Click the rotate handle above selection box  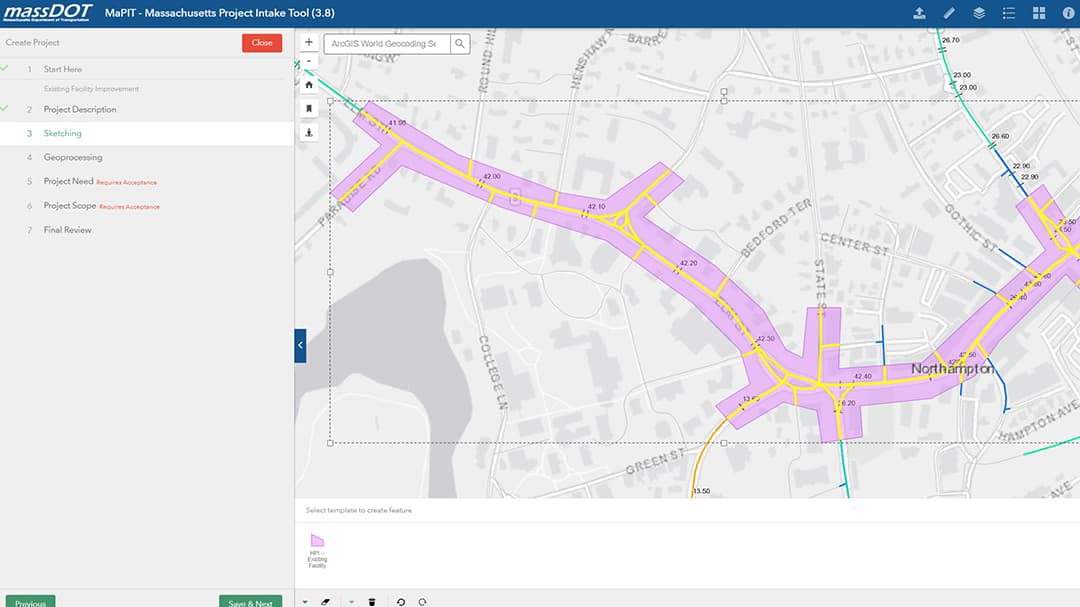[x=724, y=91]
